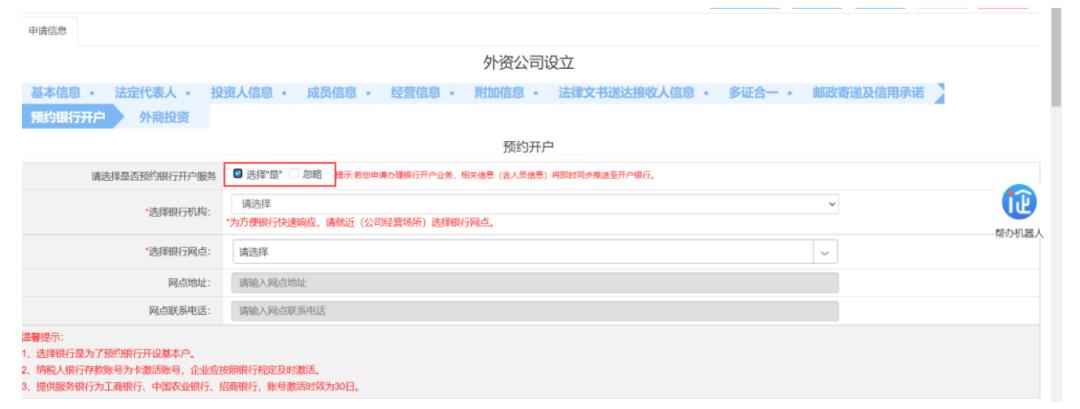Go to the 邮政寄递及信用承诺 step
Image resolution: width=1080 pixels, height=409 pixels.
pyautogui.click(x=868, y=93)
